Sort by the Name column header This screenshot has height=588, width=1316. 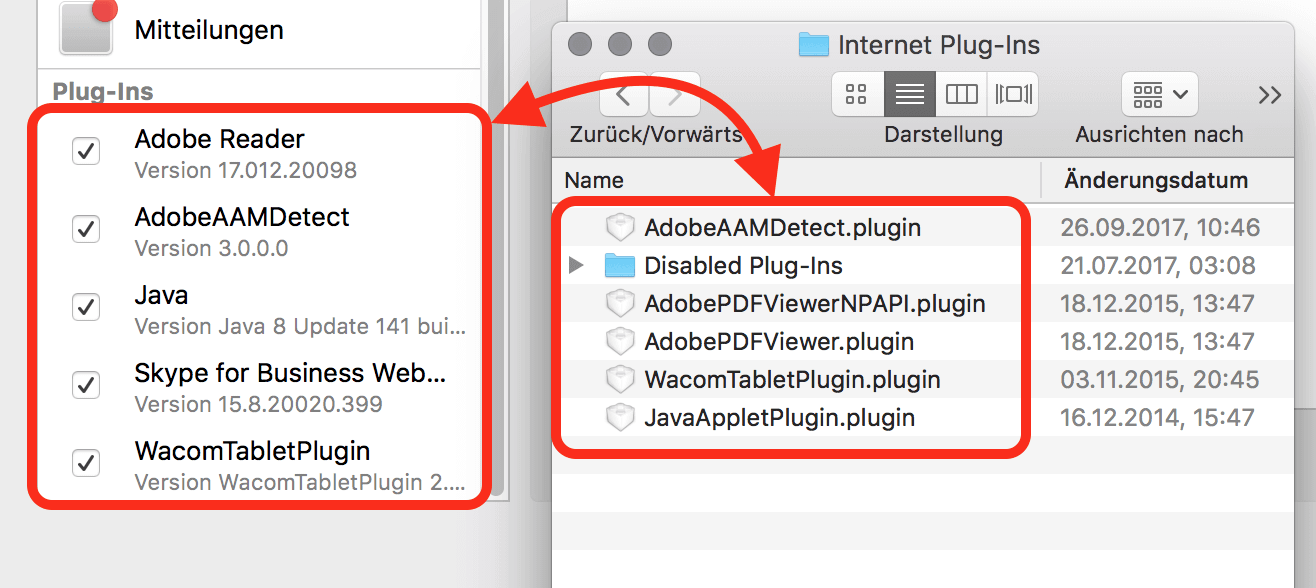click(x=796, y=181)
